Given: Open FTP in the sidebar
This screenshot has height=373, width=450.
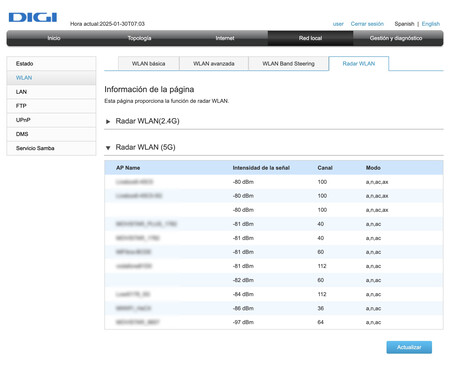Looking at the screenshot, I should pos(51,106).
